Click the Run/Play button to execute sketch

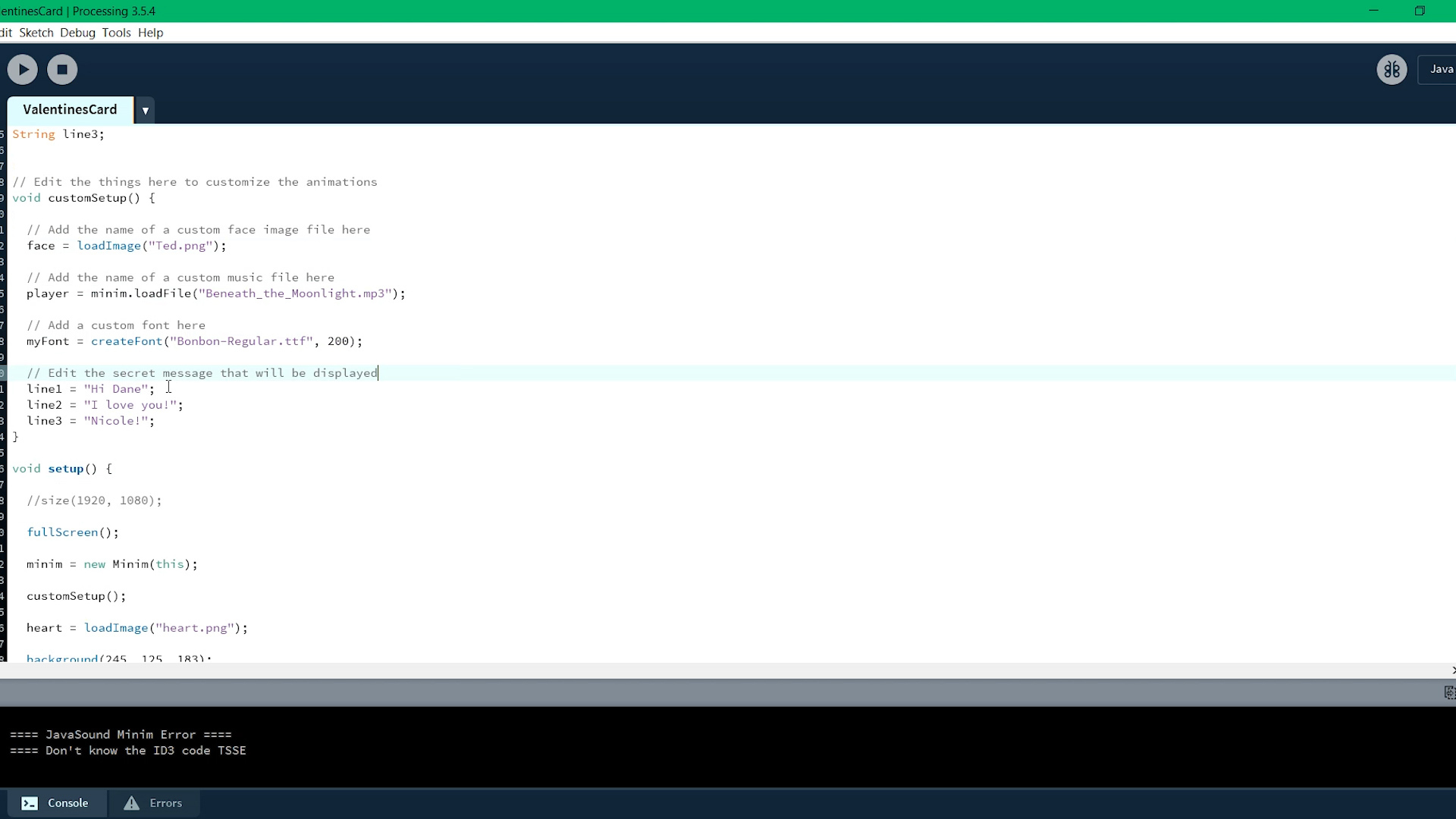click(22, 69)
